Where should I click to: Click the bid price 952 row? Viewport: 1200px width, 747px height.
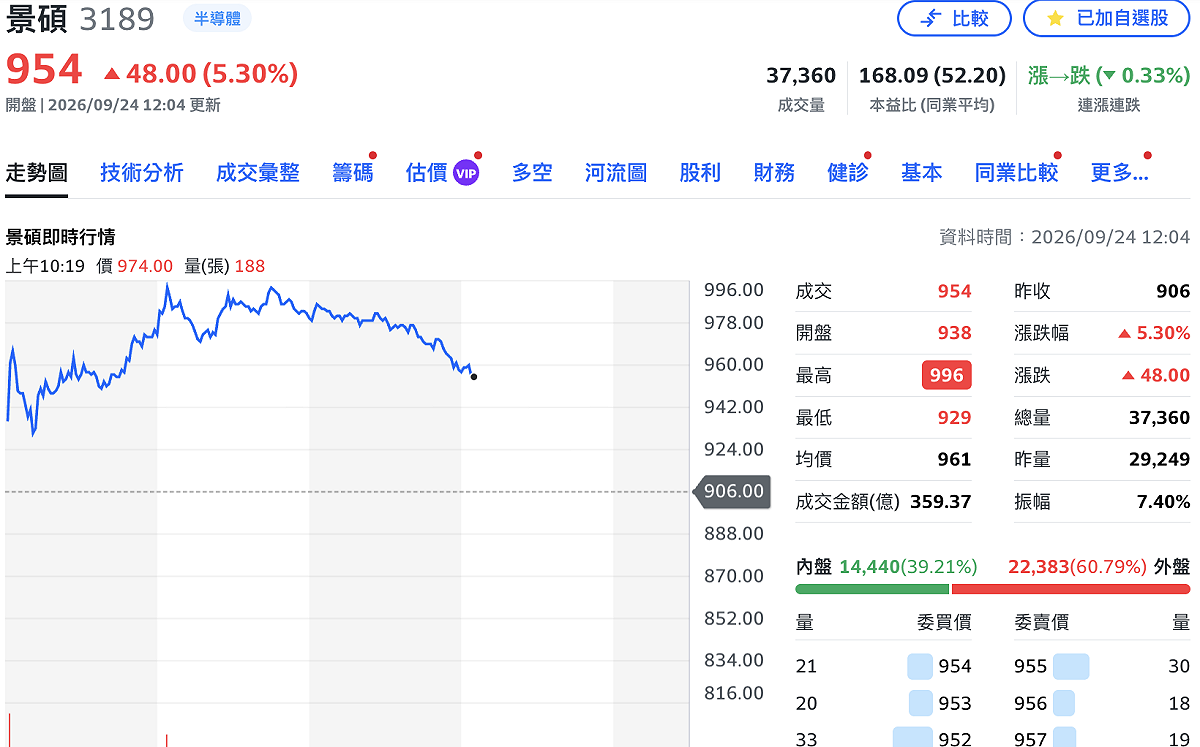(x=884, y=739)
